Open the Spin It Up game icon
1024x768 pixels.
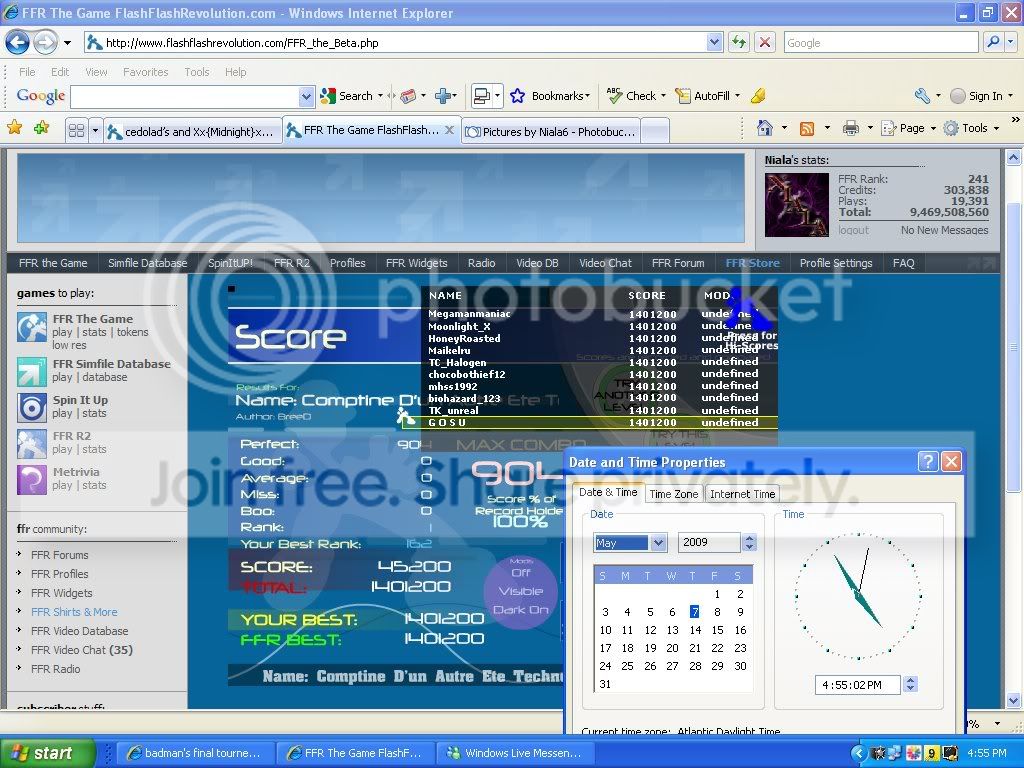(32, 407)
